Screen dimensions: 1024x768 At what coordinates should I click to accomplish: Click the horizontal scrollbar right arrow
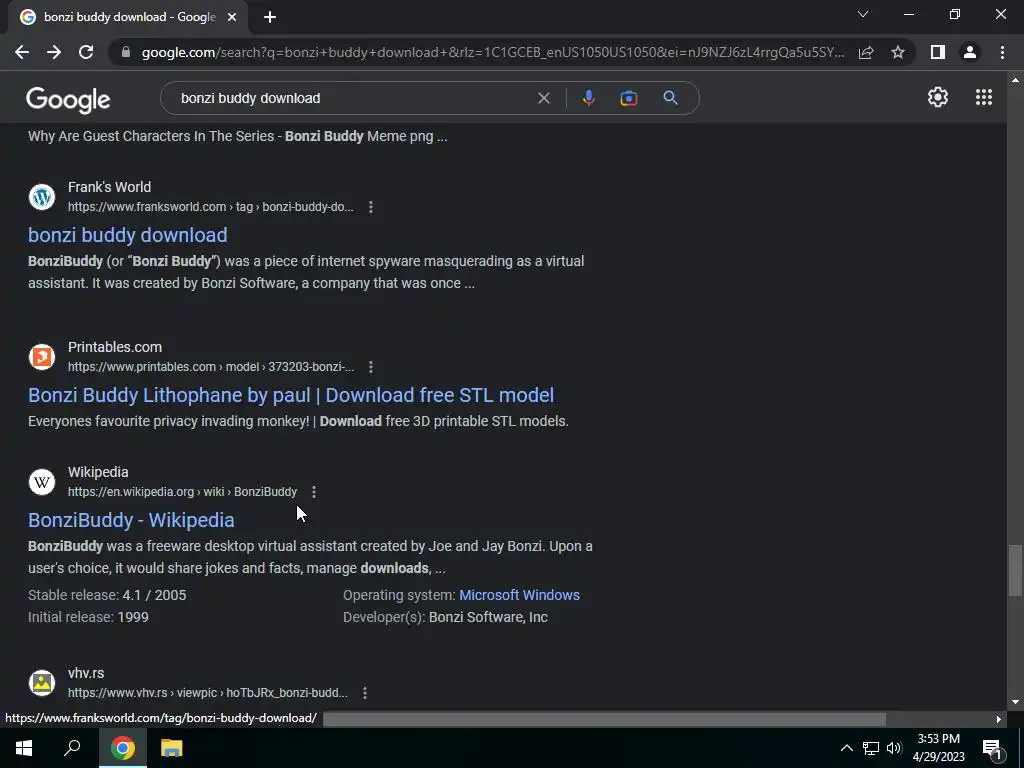[x=999, y=719]
